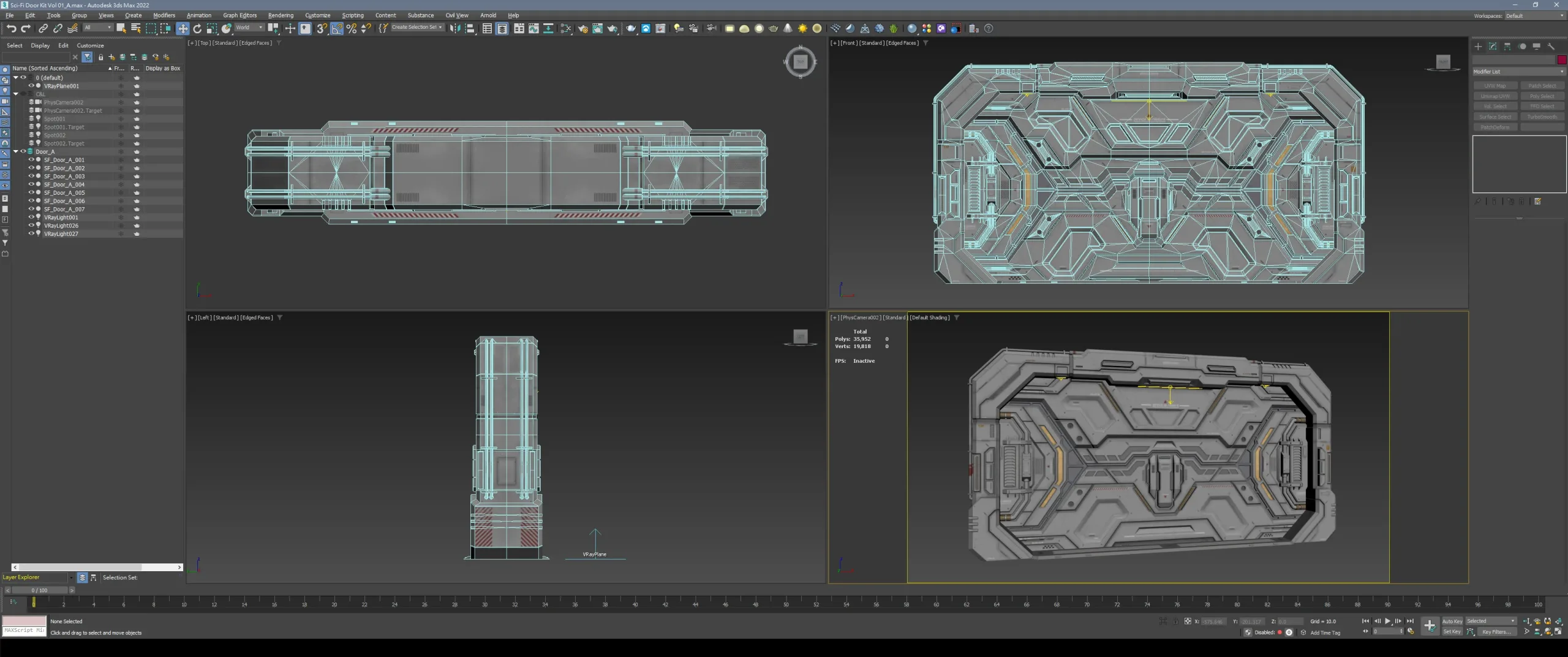Image resolution: width=1568 pixels, height=657 pixels.
Task: Apply the UVW Map modifier button
Action: [1494, 86]
